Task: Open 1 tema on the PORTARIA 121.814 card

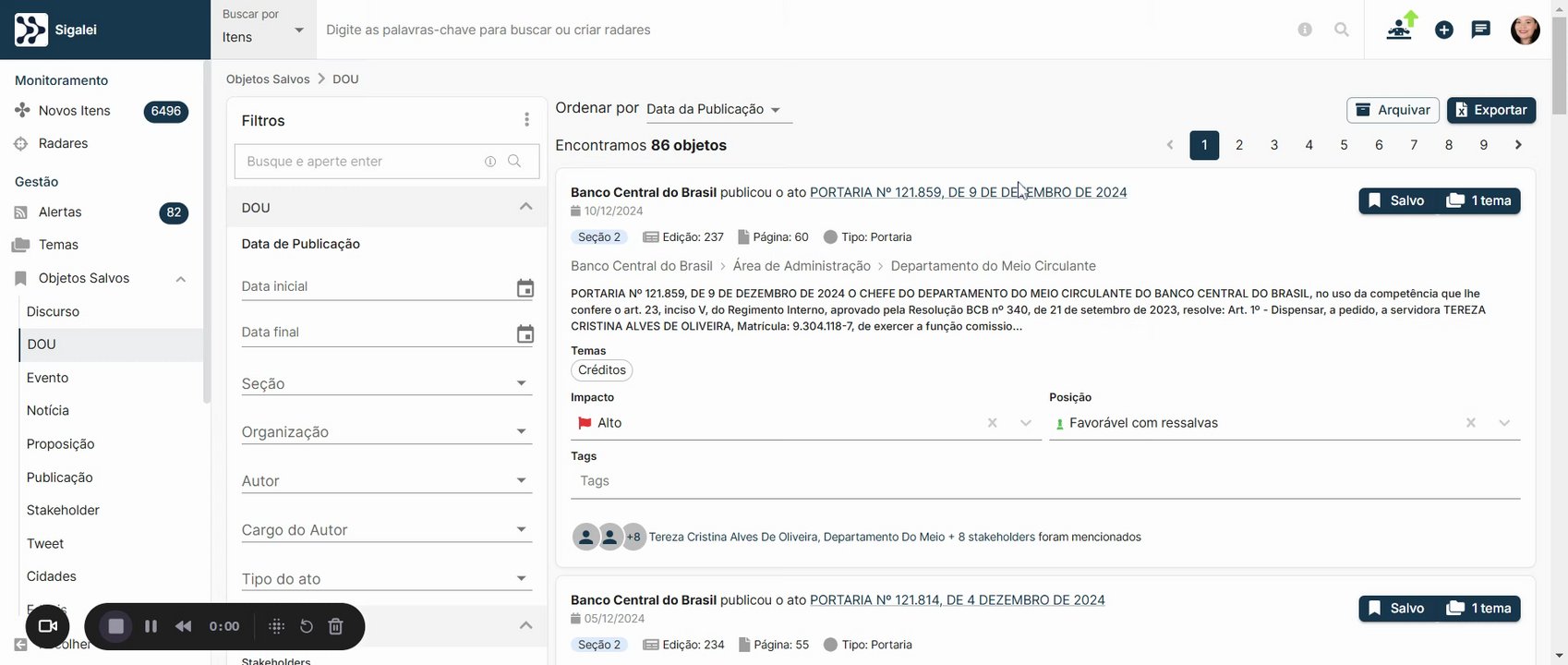Action: pos(1478,609)
